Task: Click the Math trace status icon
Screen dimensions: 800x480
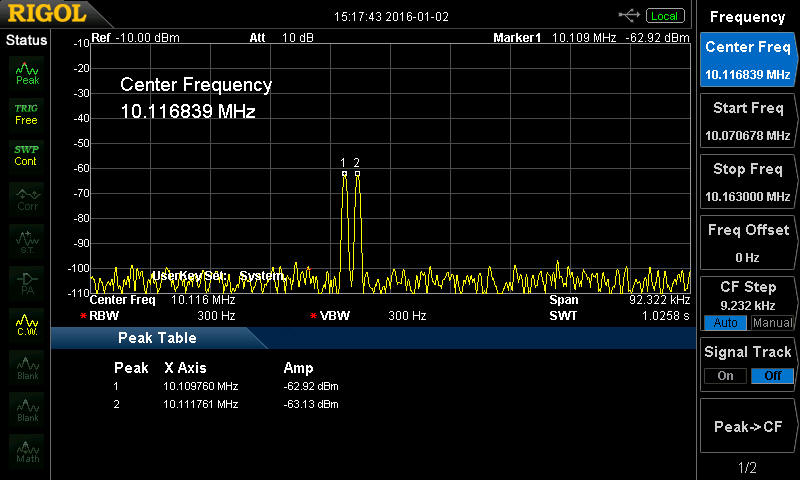Action: [26, 451]
